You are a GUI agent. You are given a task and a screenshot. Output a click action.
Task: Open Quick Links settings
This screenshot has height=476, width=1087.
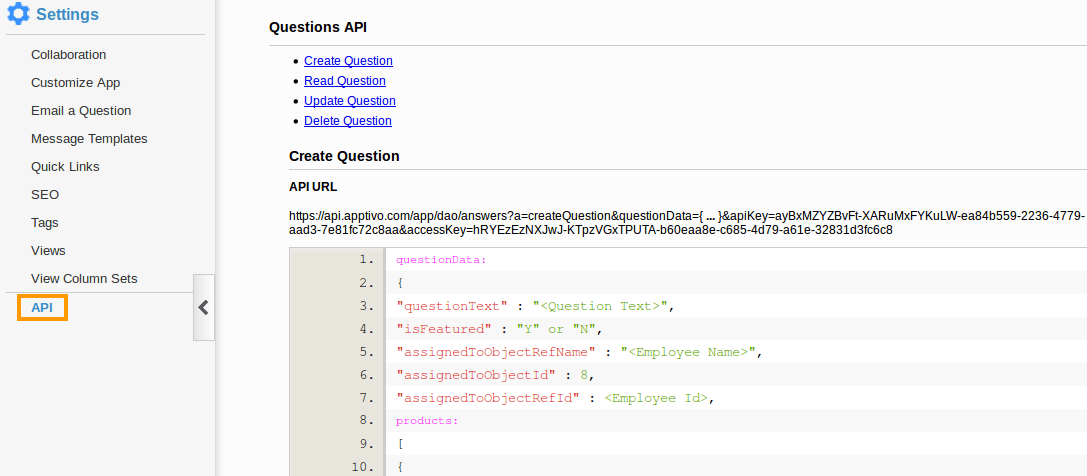(x=65, y=167)
